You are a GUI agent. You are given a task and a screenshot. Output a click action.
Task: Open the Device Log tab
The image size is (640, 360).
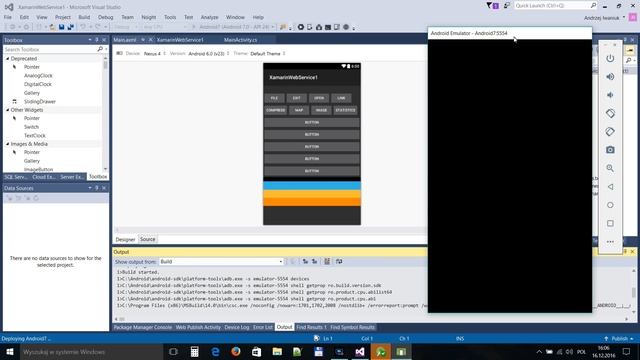pos(237,327)
